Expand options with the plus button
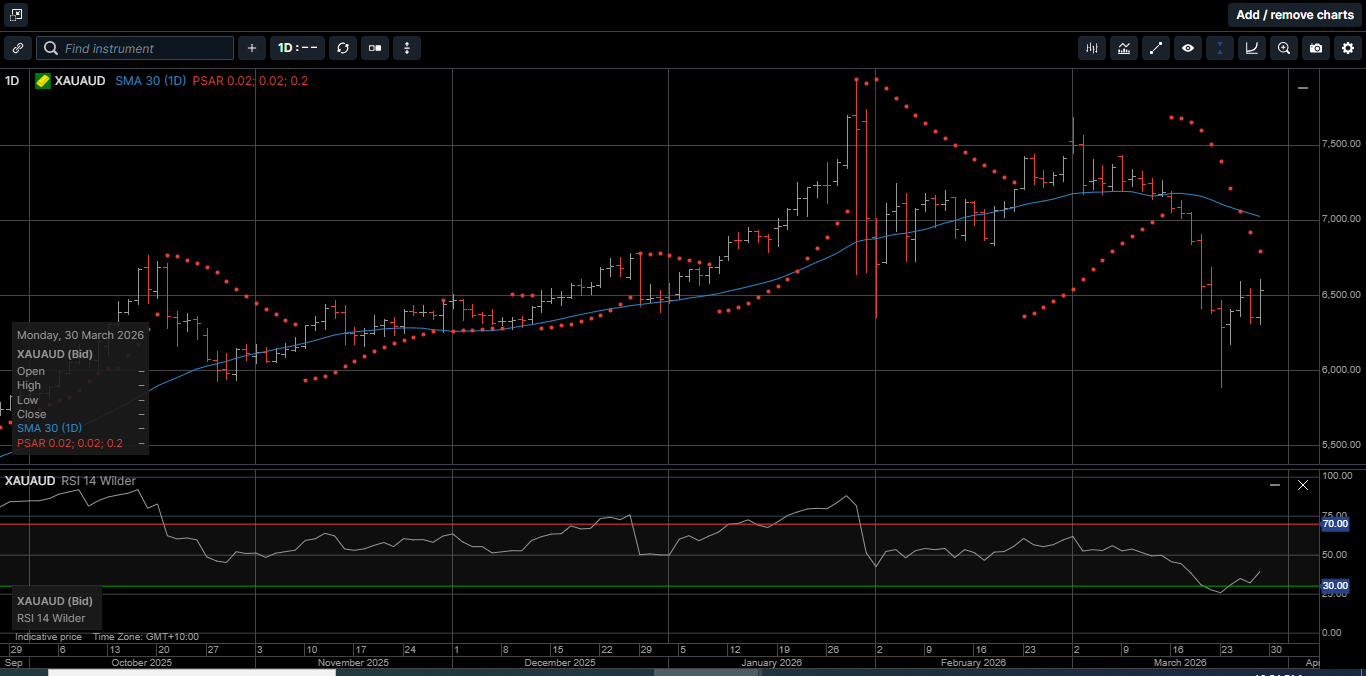 click(251, 47)
